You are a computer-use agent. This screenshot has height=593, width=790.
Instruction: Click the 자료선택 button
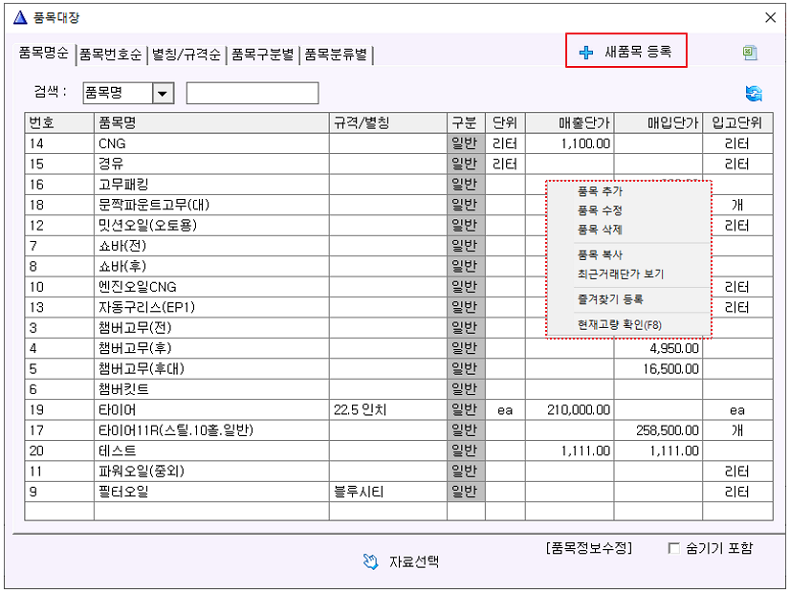click(x=401, y=562)
